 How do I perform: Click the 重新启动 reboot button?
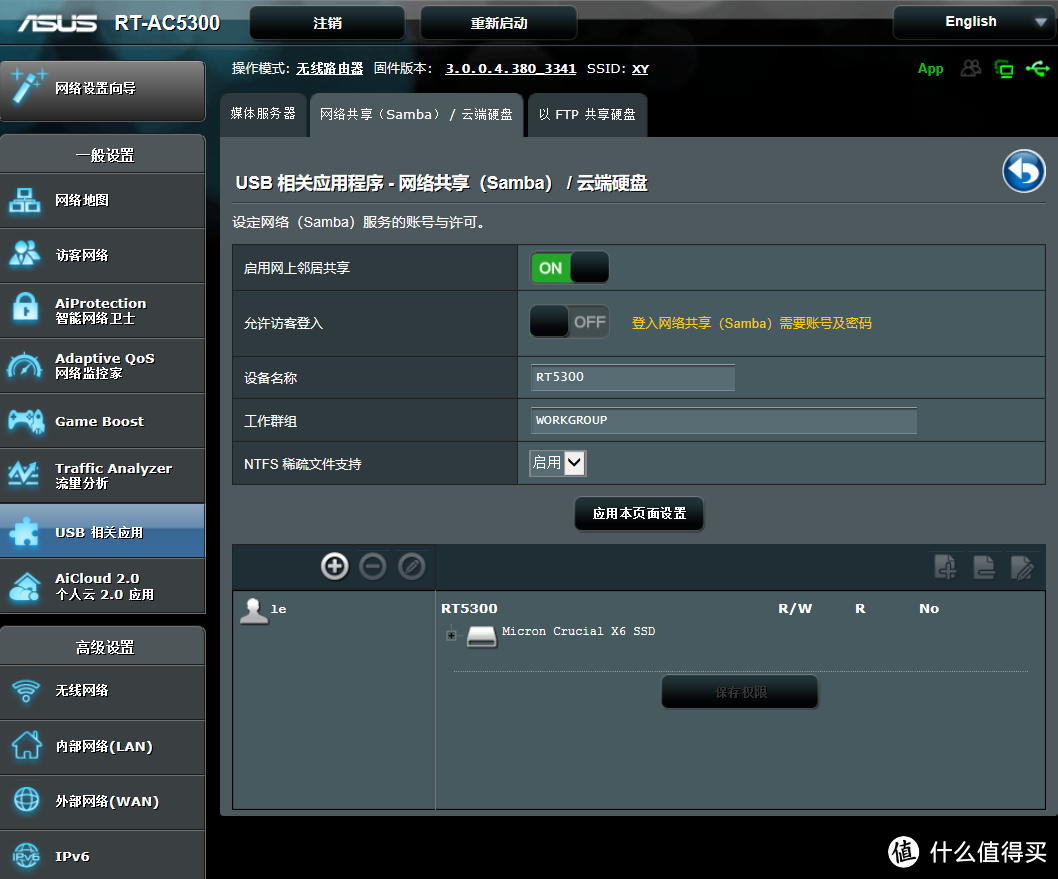(x=499, y=23)
